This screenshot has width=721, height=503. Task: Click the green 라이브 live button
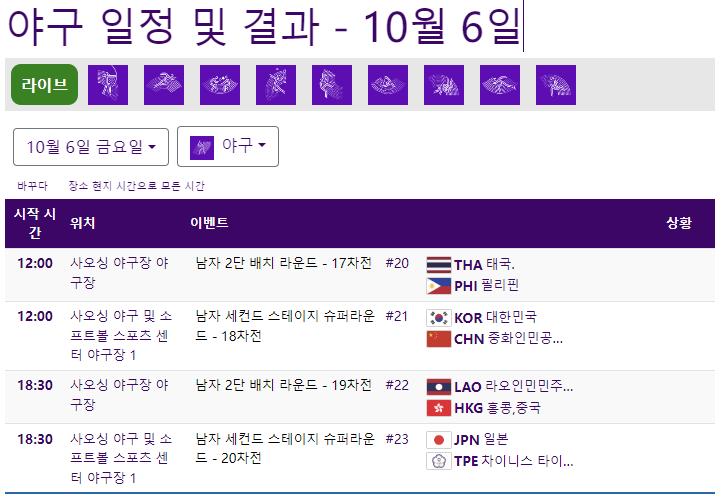pyautogui.click(x=45, y=85)
